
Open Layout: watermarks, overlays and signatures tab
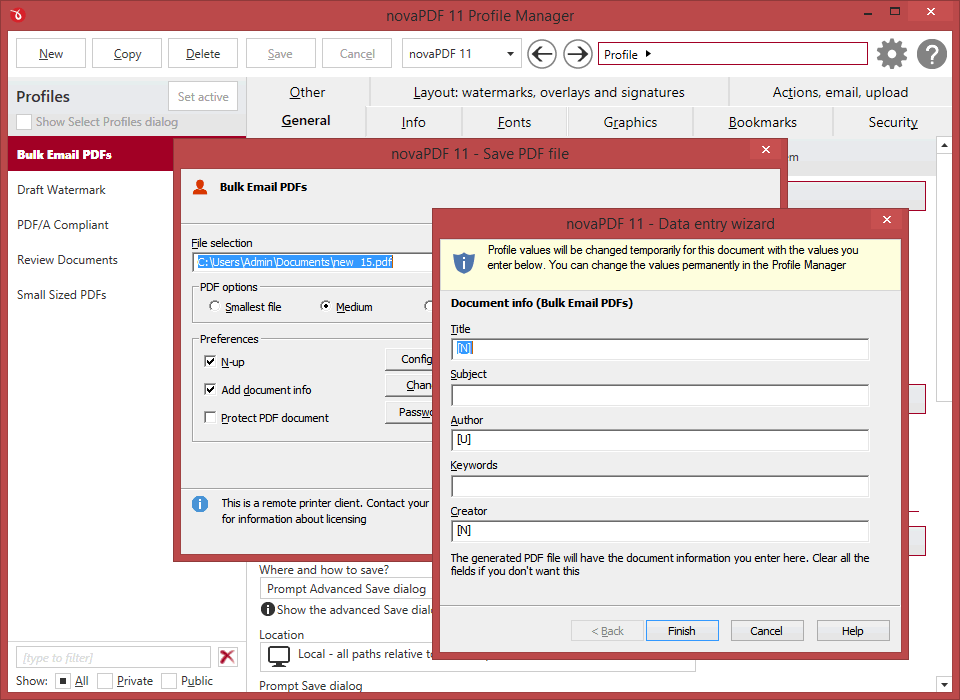549,92
